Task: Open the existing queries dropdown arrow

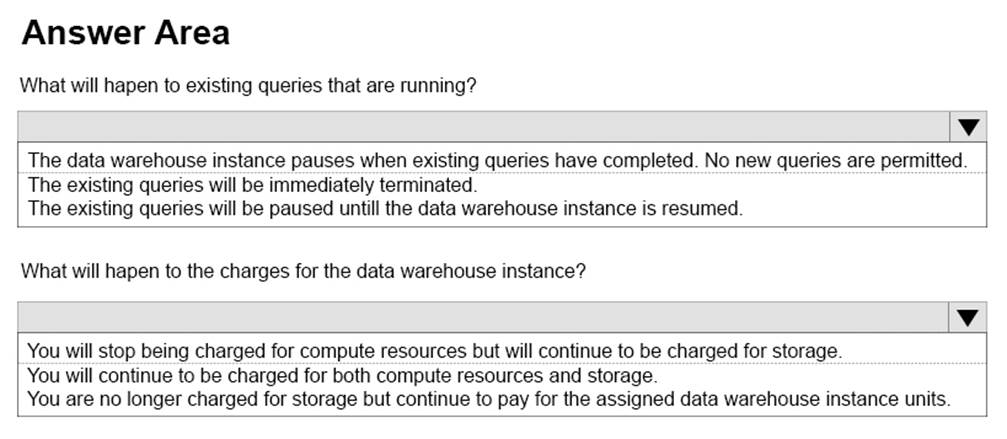Action: (967, 127)
